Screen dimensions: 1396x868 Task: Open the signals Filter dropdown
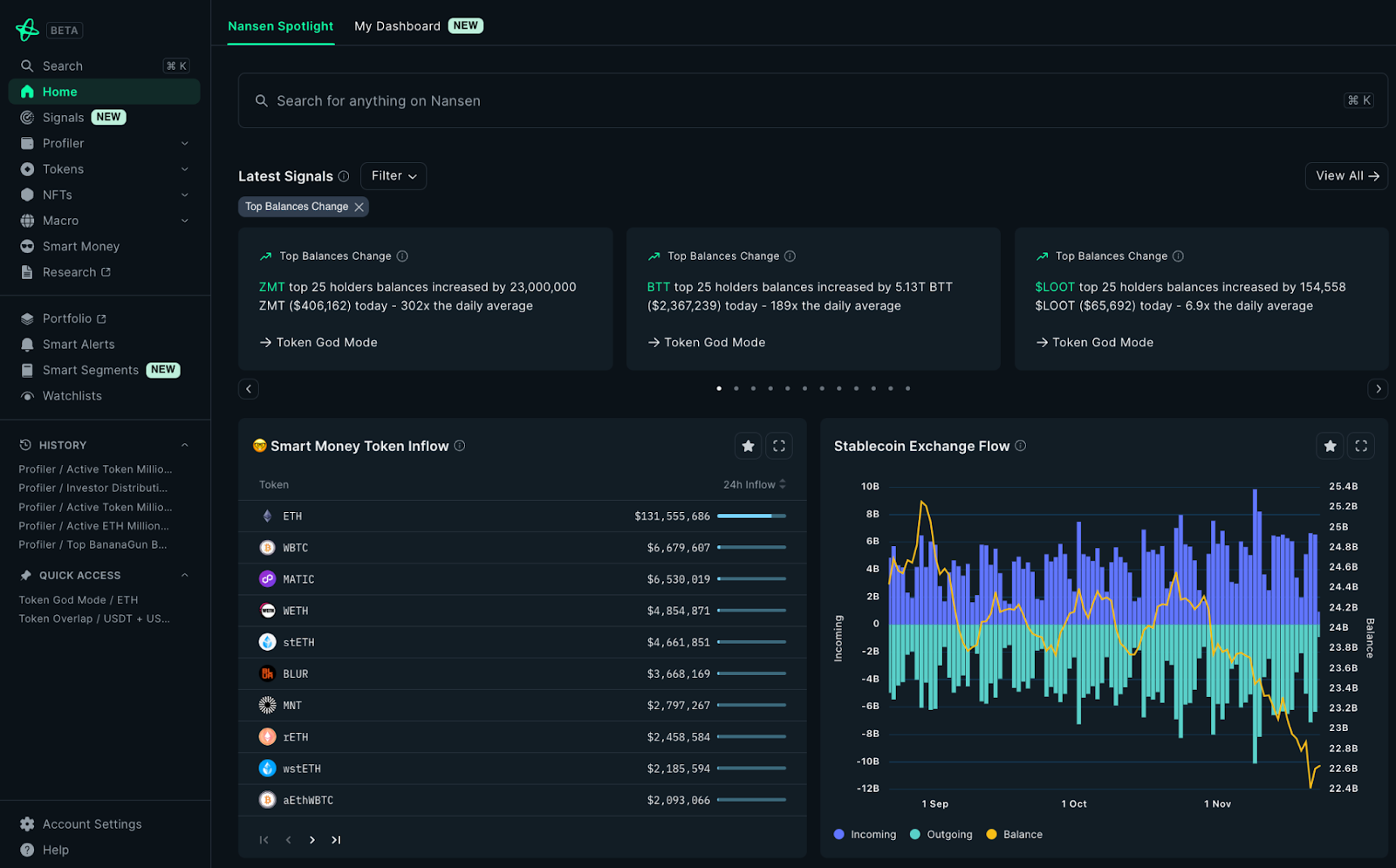(393, 175)
